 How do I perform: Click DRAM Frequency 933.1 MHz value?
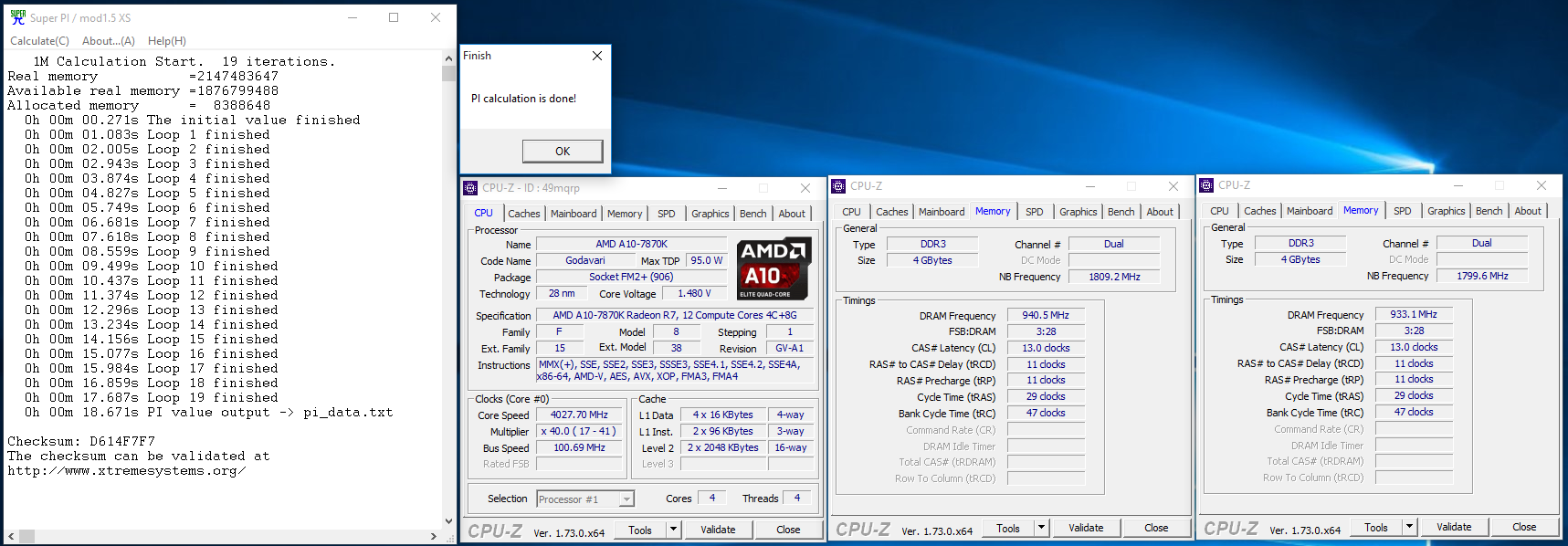tap(1414, 314)
